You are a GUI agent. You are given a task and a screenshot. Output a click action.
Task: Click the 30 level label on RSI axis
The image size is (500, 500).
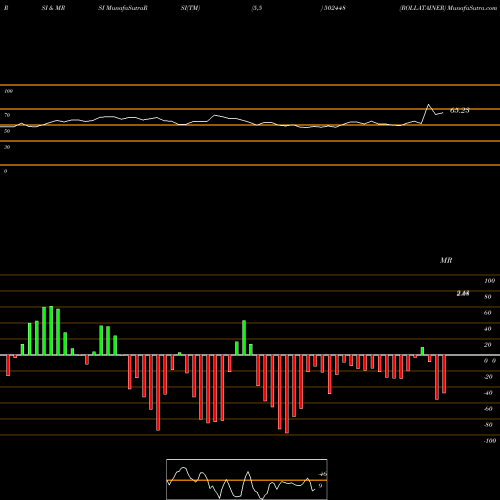7,147
